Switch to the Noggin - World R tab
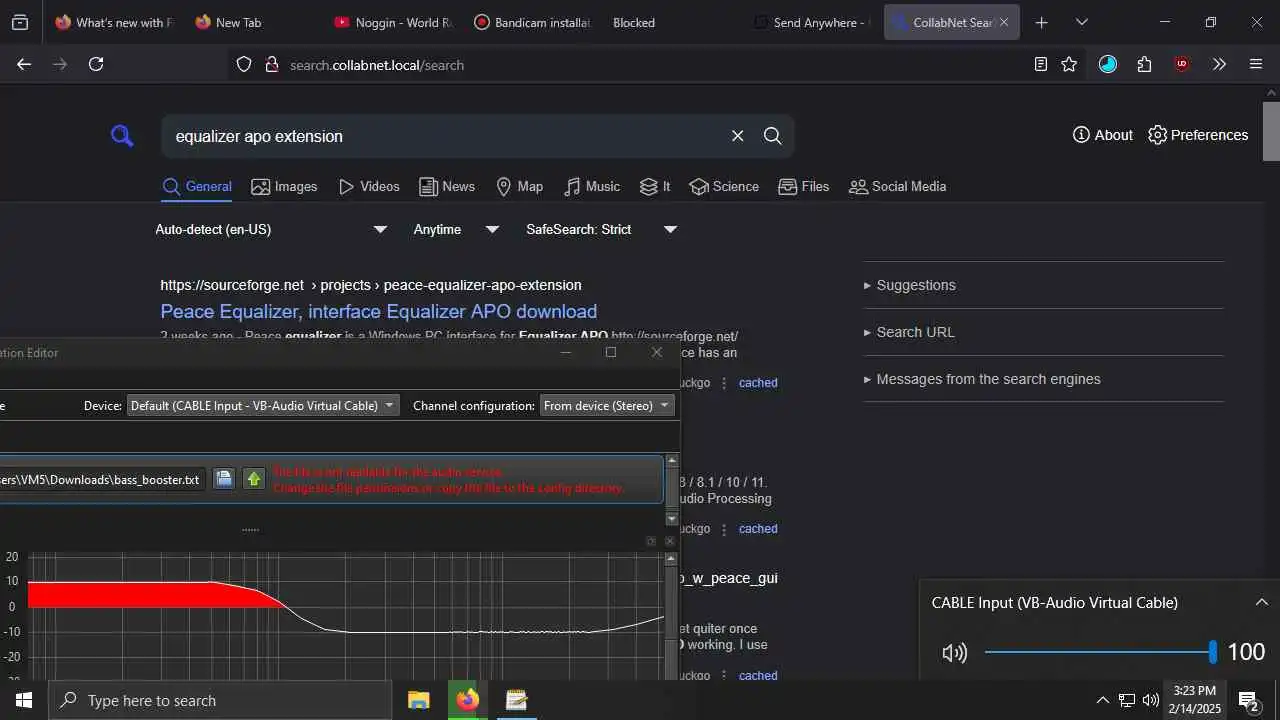1280x720 pixels. (392, 22)
